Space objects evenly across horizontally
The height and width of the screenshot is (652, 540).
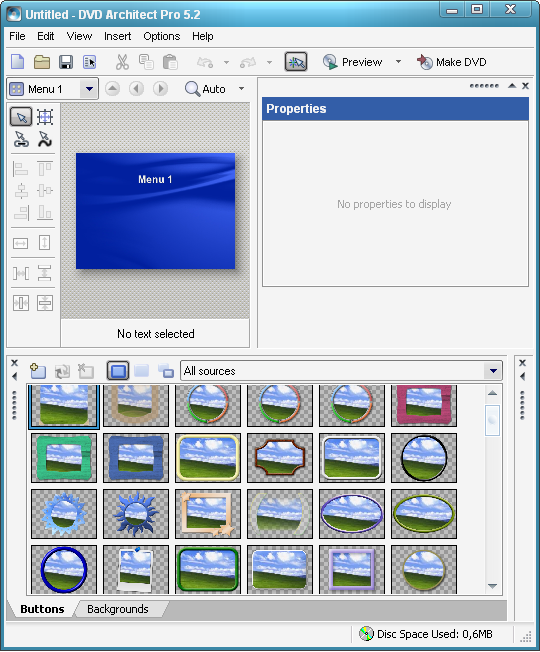point(21,273)
